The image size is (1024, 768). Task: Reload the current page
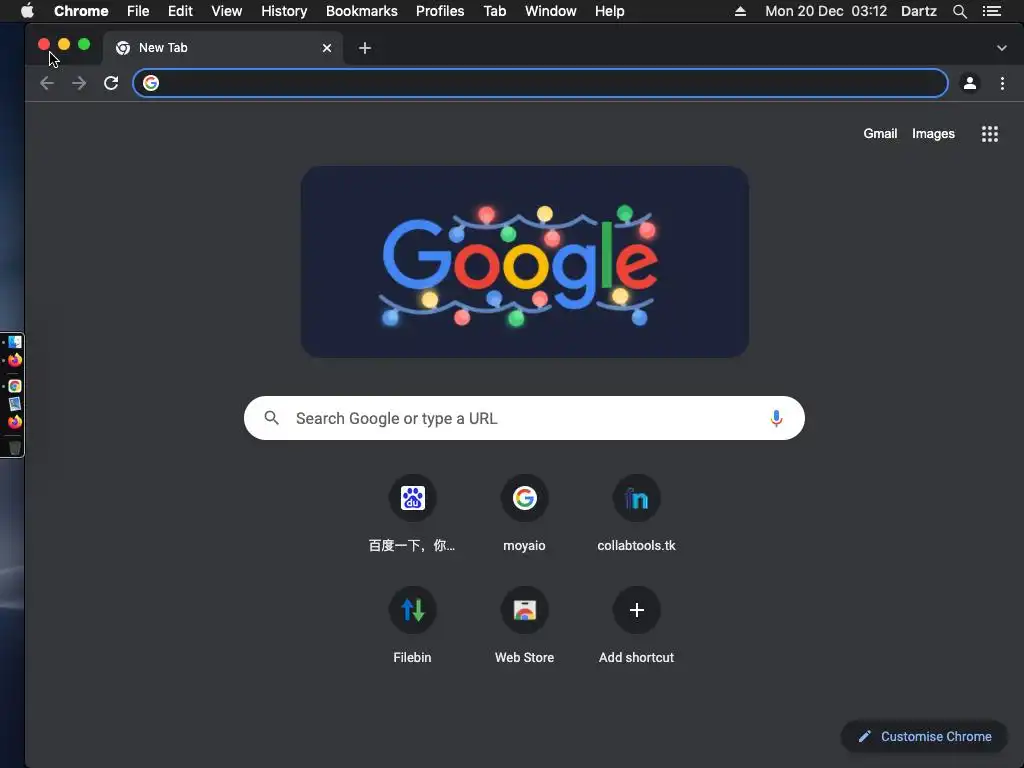tap(111, 83)
